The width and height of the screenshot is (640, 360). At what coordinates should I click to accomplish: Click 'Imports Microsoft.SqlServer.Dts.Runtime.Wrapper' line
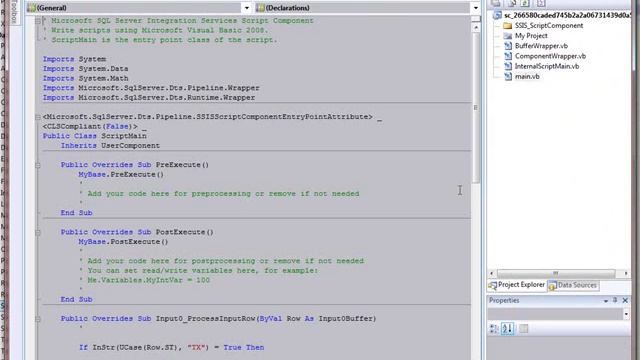[149, 98]
